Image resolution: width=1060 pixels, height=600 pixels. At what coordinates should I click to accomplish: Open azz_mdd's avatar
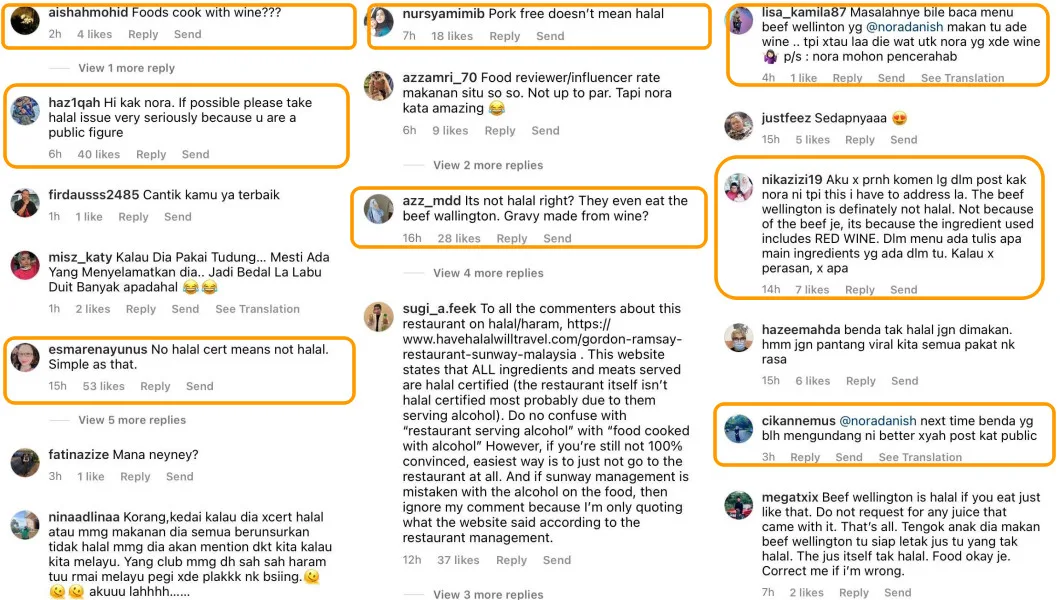(x=379, y=207)
